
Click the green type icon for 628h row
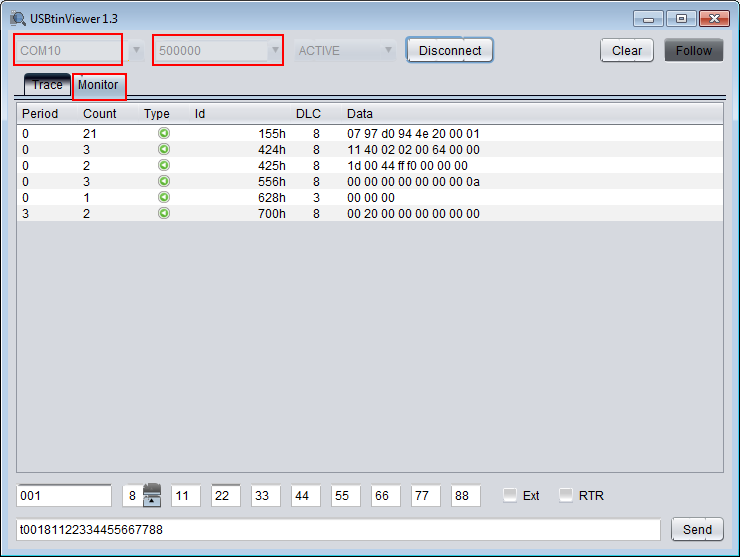pos(164,197)
